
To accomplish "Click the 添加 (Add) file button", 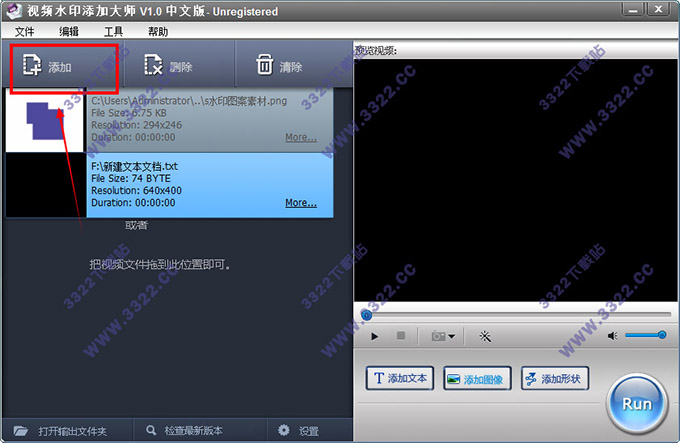I will [64, 66].
